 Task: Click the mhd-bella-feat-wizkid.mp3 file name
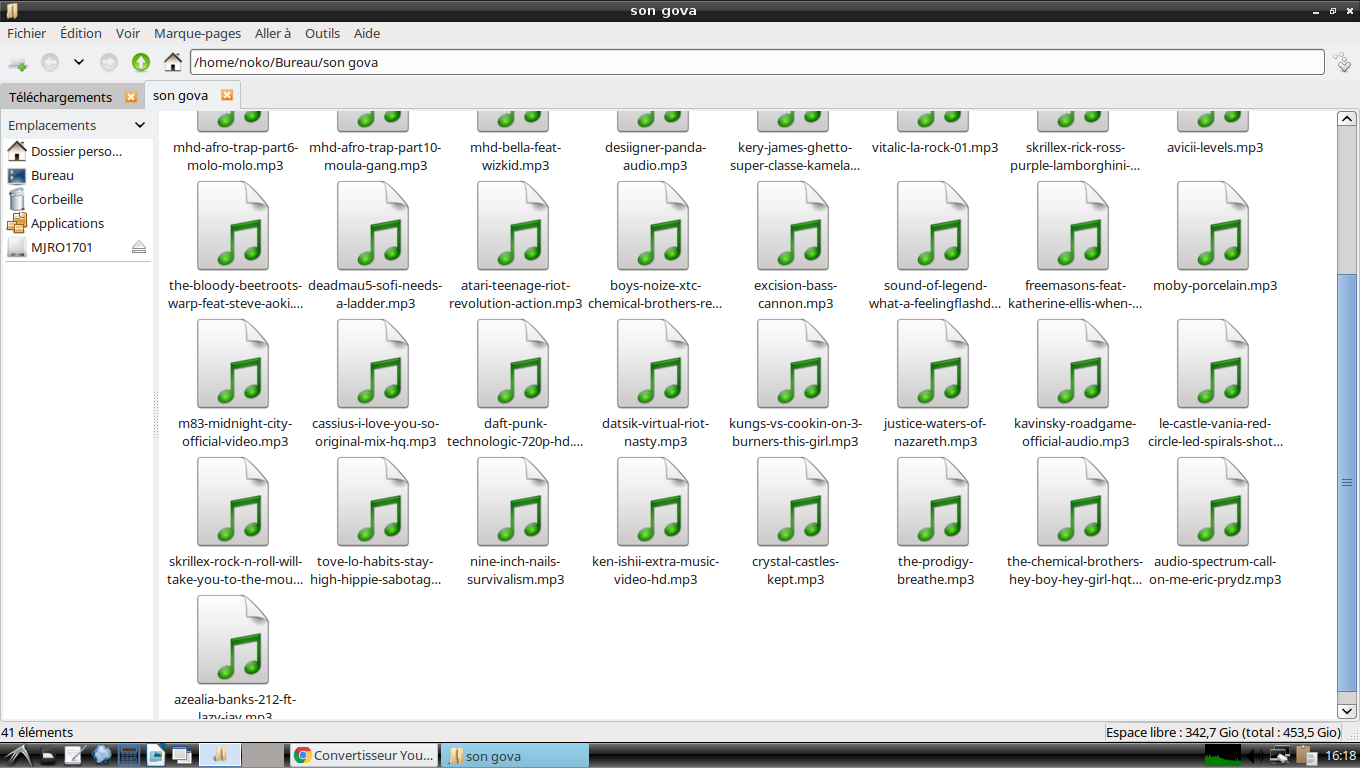click(x=515, y=156)
